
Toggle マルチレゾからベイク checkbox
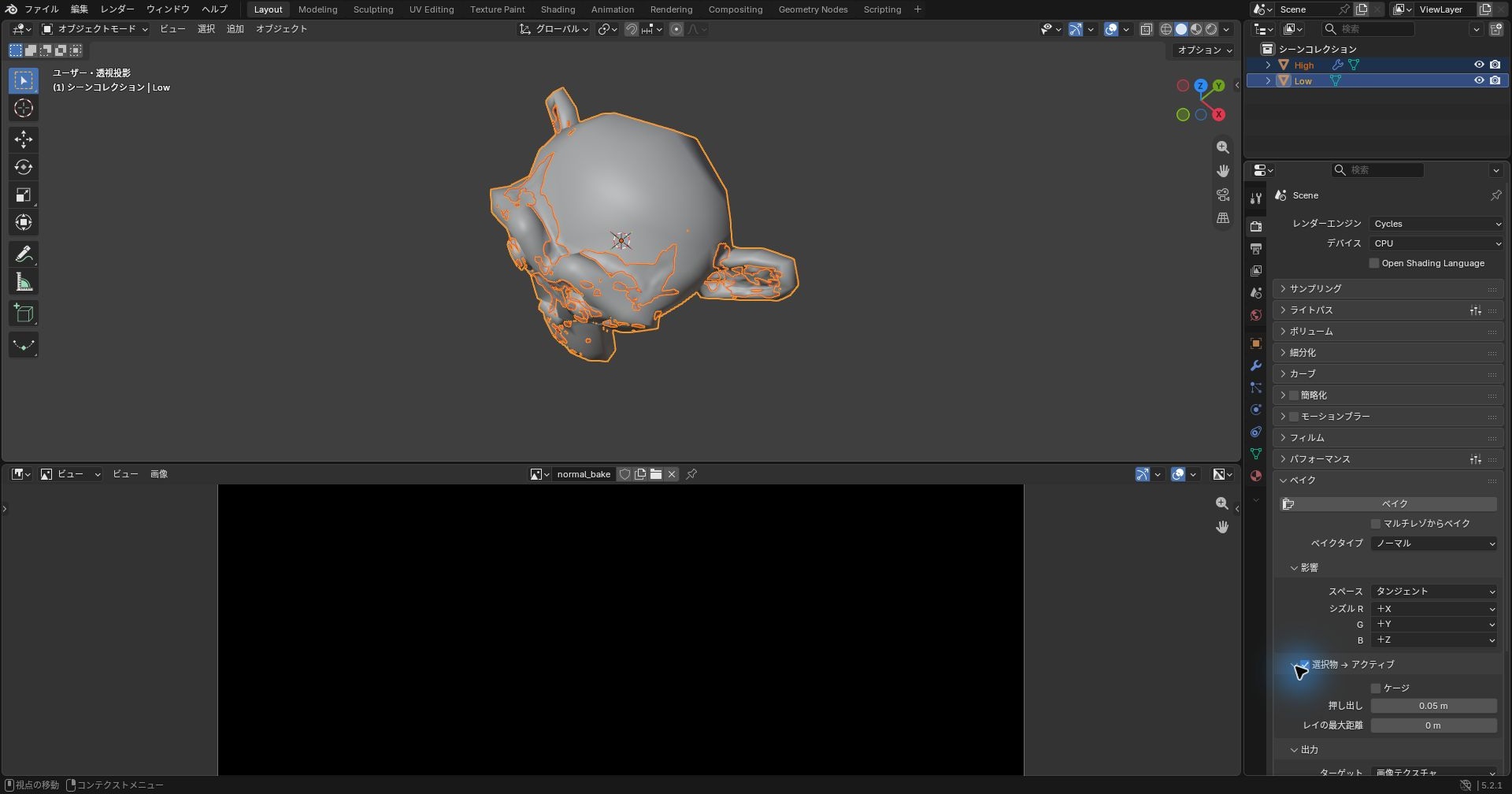1376,524
